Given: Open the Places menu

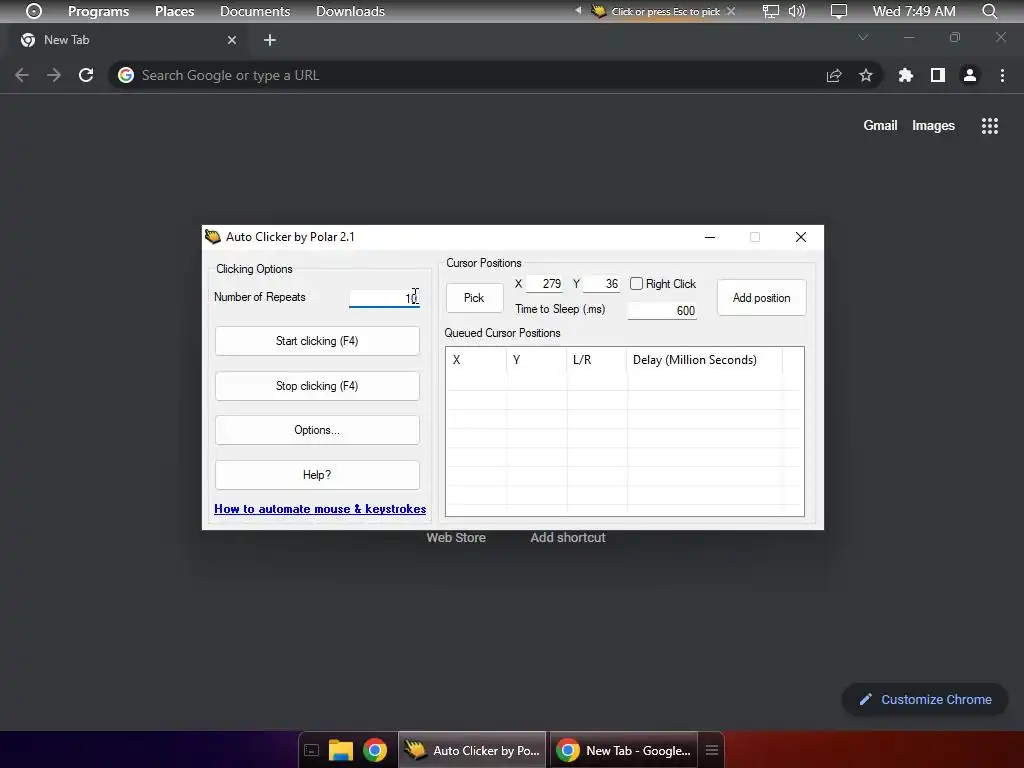Looking at the screenshot, I should tap(174, 11).
